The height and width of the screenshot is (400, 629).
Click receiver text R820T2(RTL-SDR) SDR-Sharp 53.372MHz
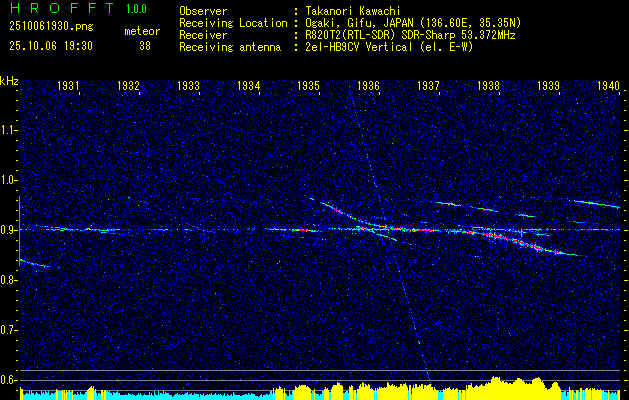[408, 35]
